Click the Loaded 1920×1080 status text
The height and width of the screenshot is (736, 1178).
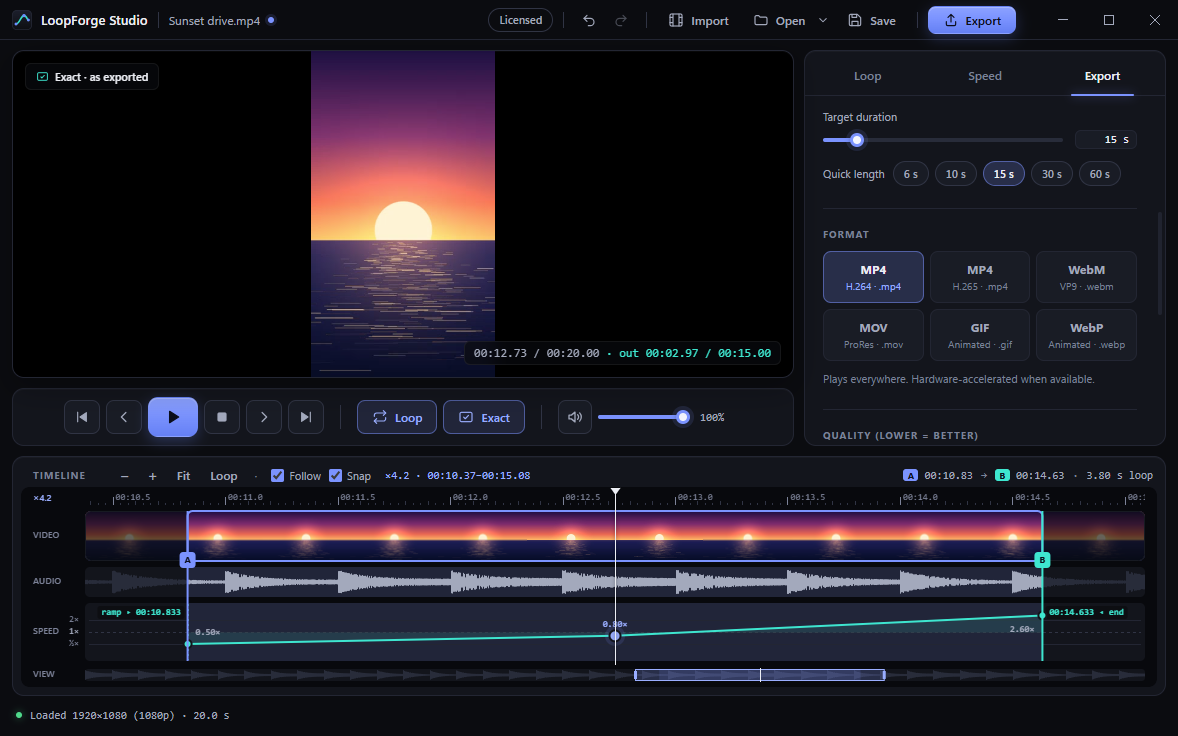pos(129,715)
